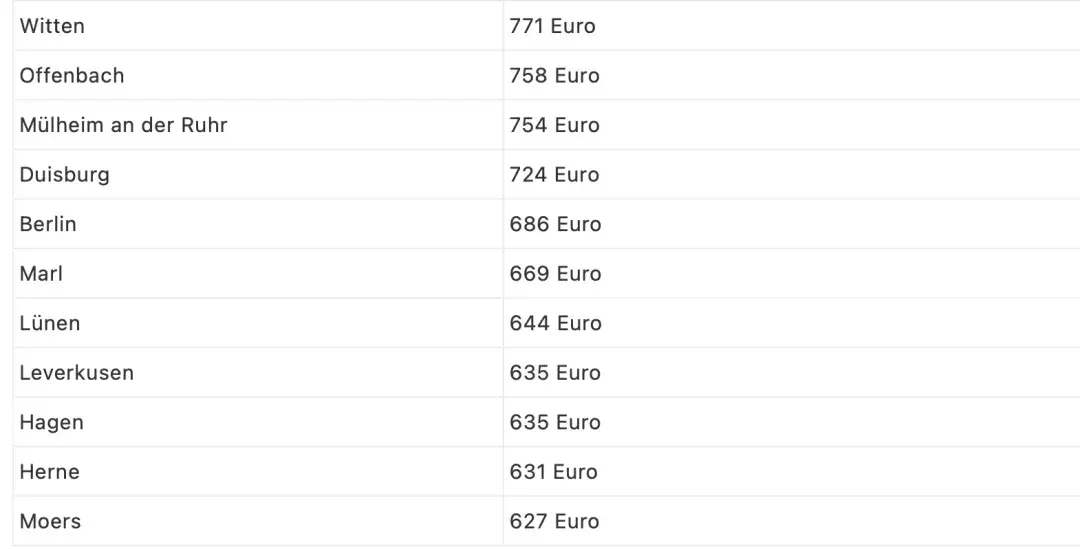Screen dimensions: 1080x549
Task: Click the Hagen city cell
Action: click(52, 422)
